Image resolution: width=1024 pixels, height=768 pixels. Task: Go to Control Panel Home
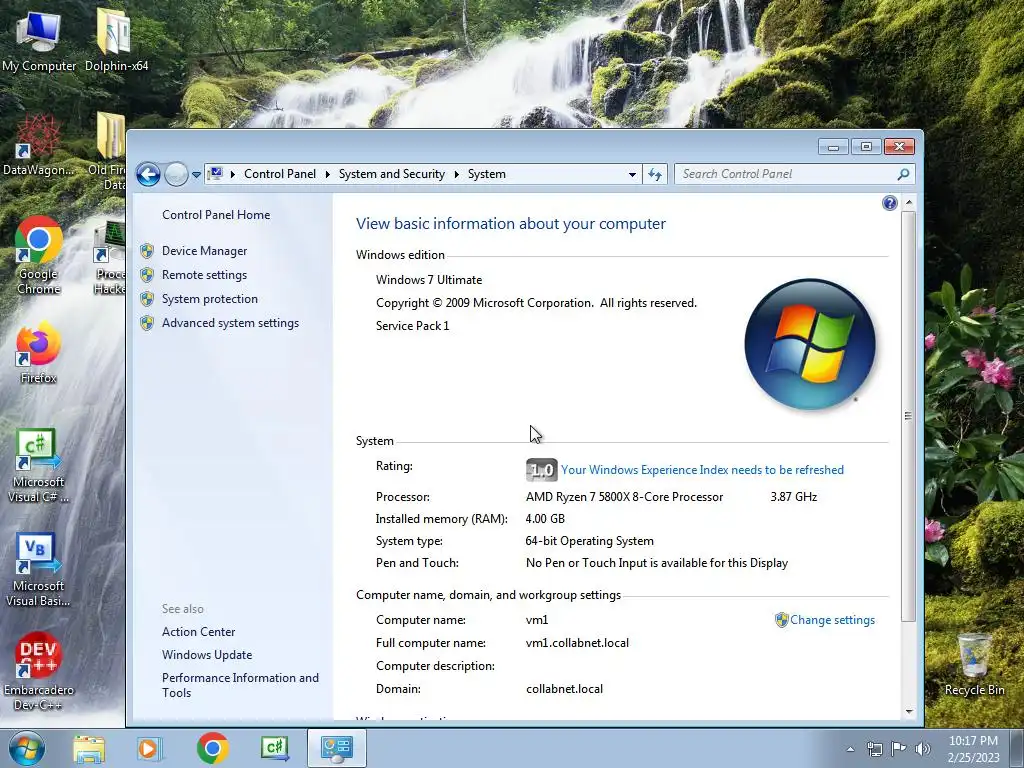[216, 215]
